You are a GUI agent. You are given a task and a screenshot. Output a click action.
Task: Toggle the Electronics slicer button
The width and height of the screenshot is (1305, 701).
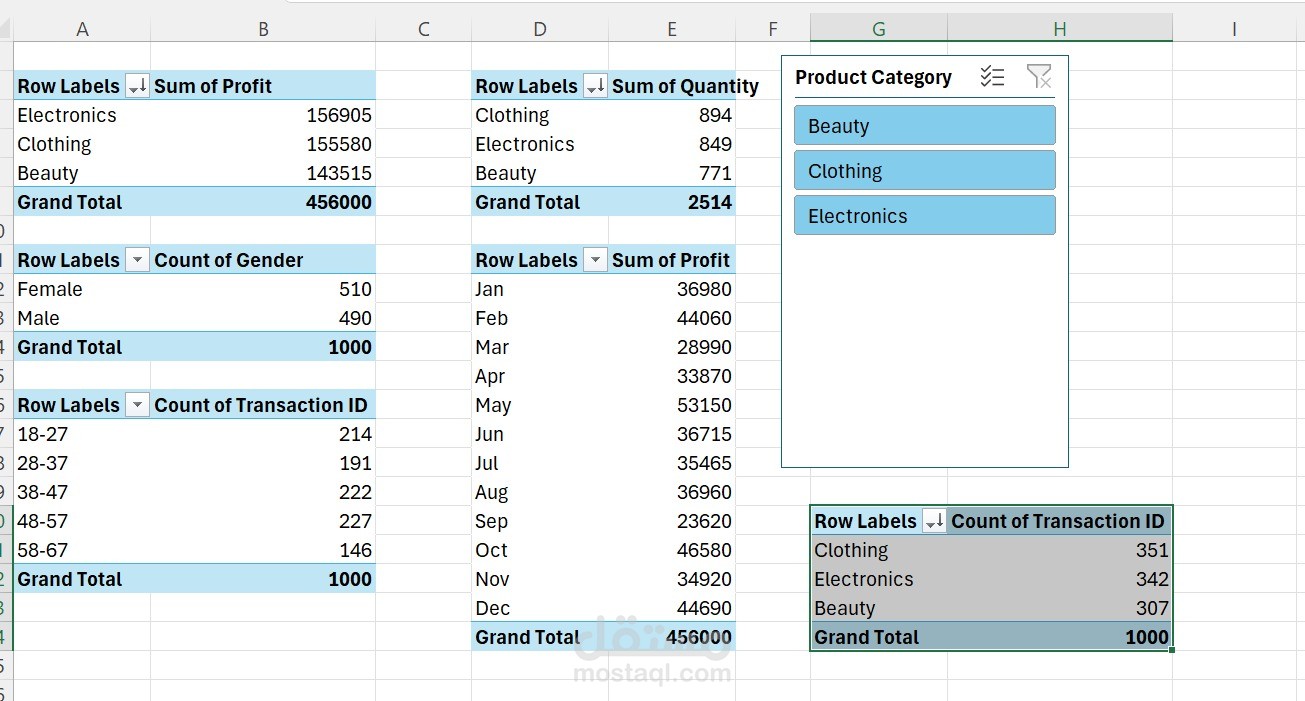pos(924,216)
